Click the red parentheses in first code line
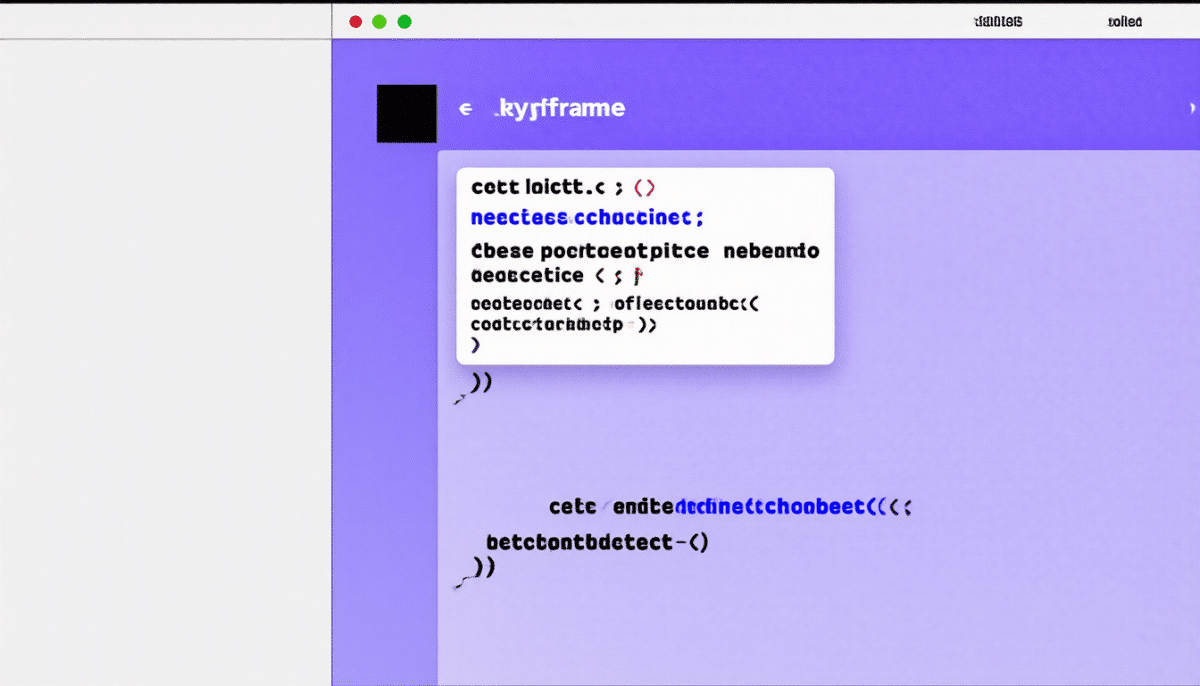Screen dimensions: 1200x686 (644, 187)
